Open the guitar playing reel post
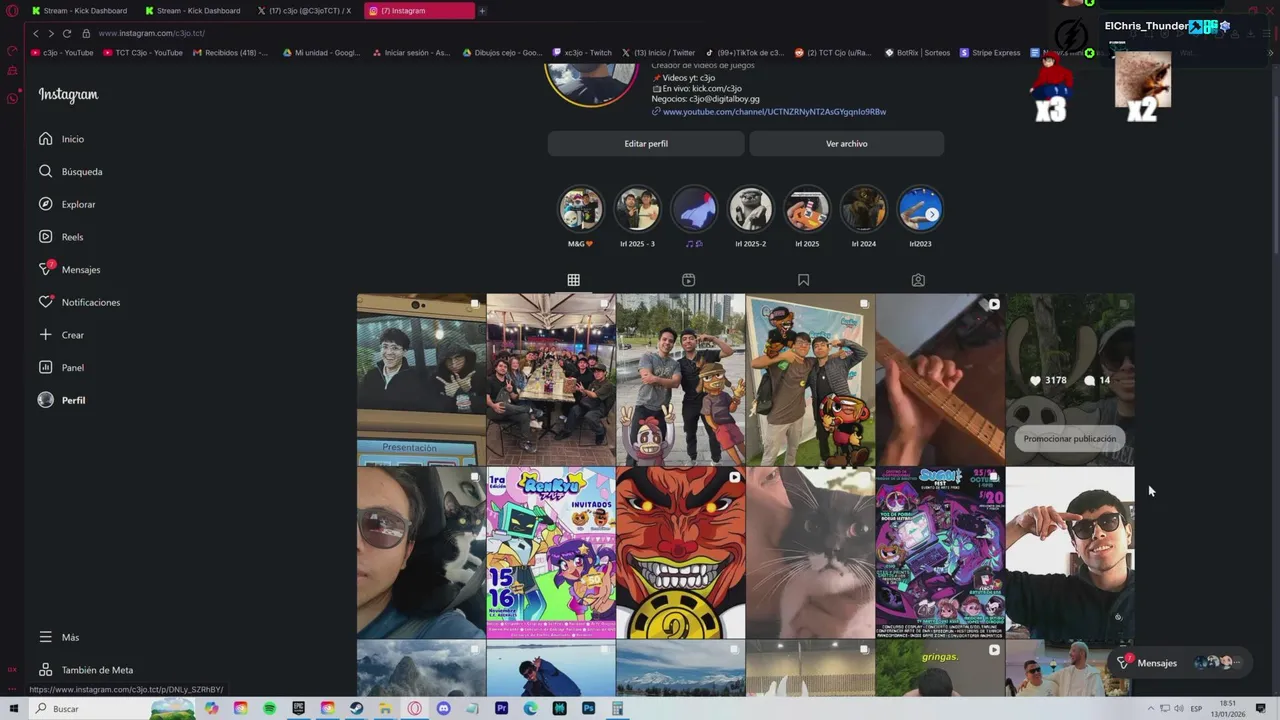 940,380
